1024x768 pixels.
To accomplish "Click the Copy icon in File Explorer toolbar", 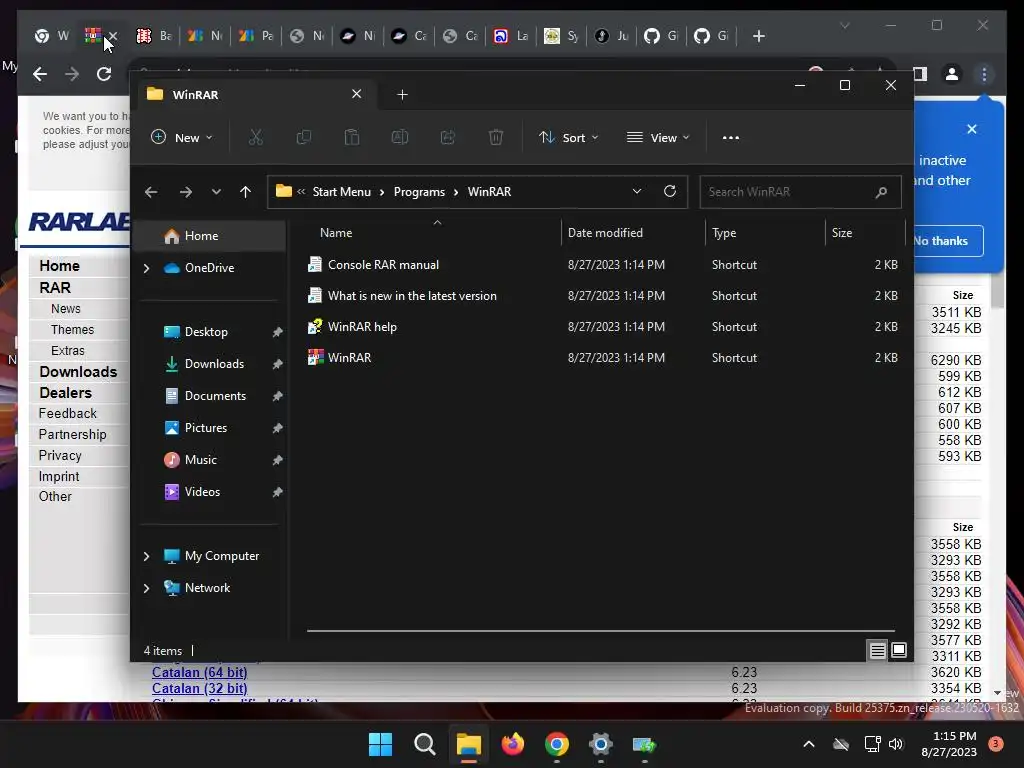I will click(x=304, y=137).
